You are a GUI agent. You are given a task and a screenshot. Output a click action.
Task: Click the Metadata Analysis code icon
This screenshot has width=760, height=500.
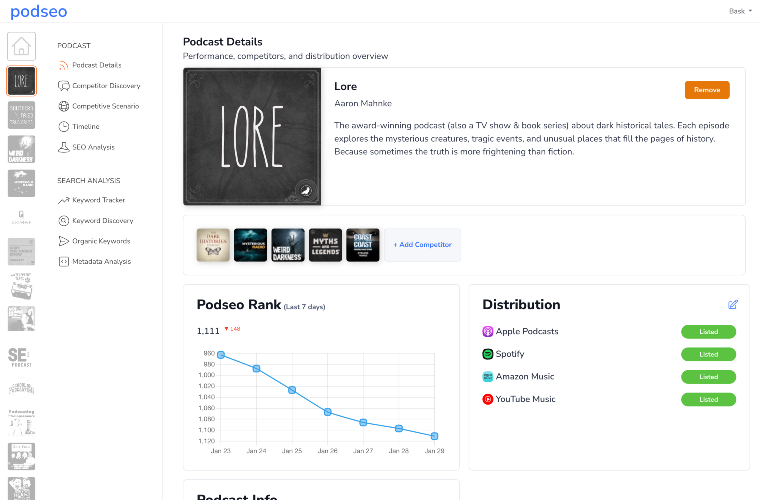(x=63, y=262)
